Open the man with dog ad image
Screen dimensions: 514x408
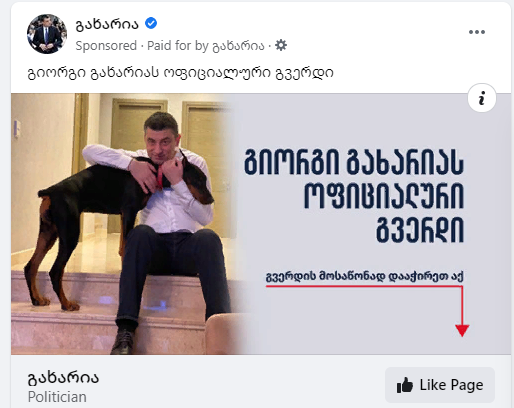(261, 224)
